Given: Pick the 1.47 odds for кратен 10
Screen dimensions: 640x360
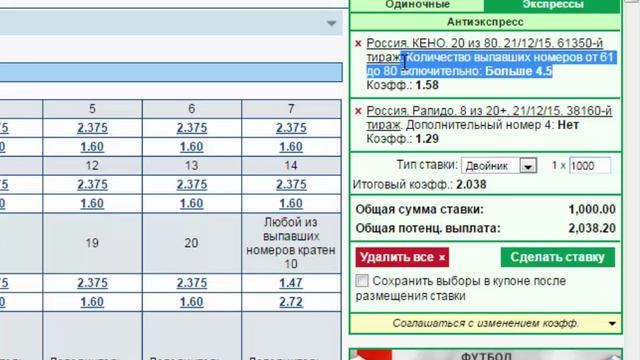Looking at the screenshot, I should pyautogui.click(x=291, y=283).
